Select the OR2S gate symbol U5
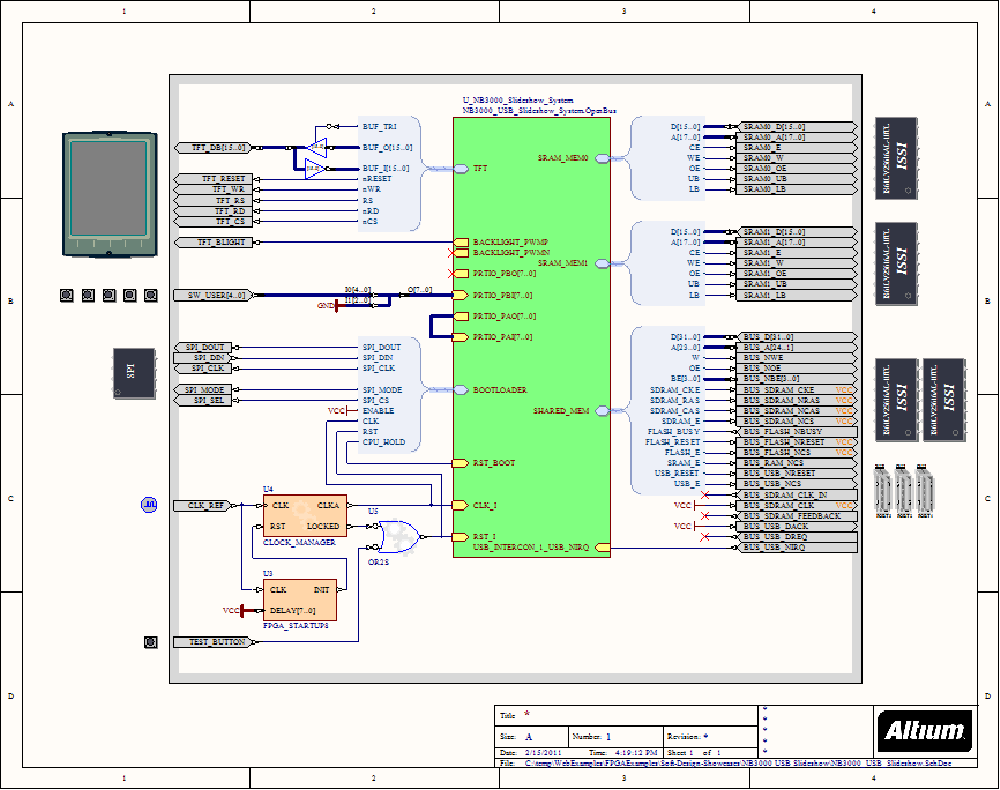Viewport: 1000px width, 790px height. (x=401, y=536)
